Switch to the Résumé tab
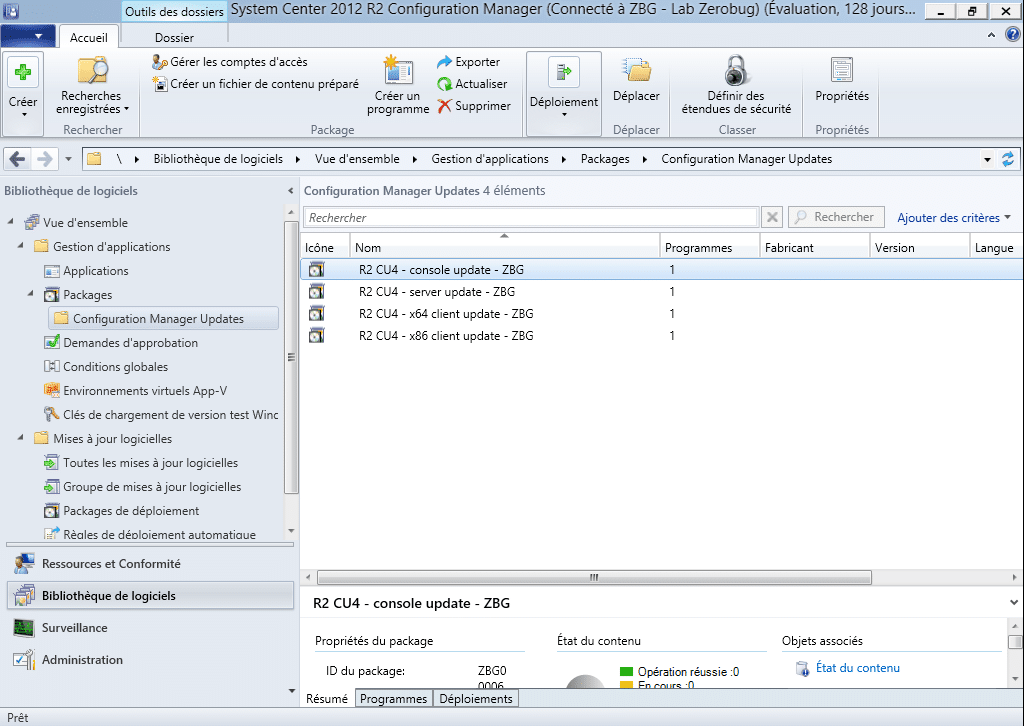This screenshot has width=1024, height=726. click(327, 699)
